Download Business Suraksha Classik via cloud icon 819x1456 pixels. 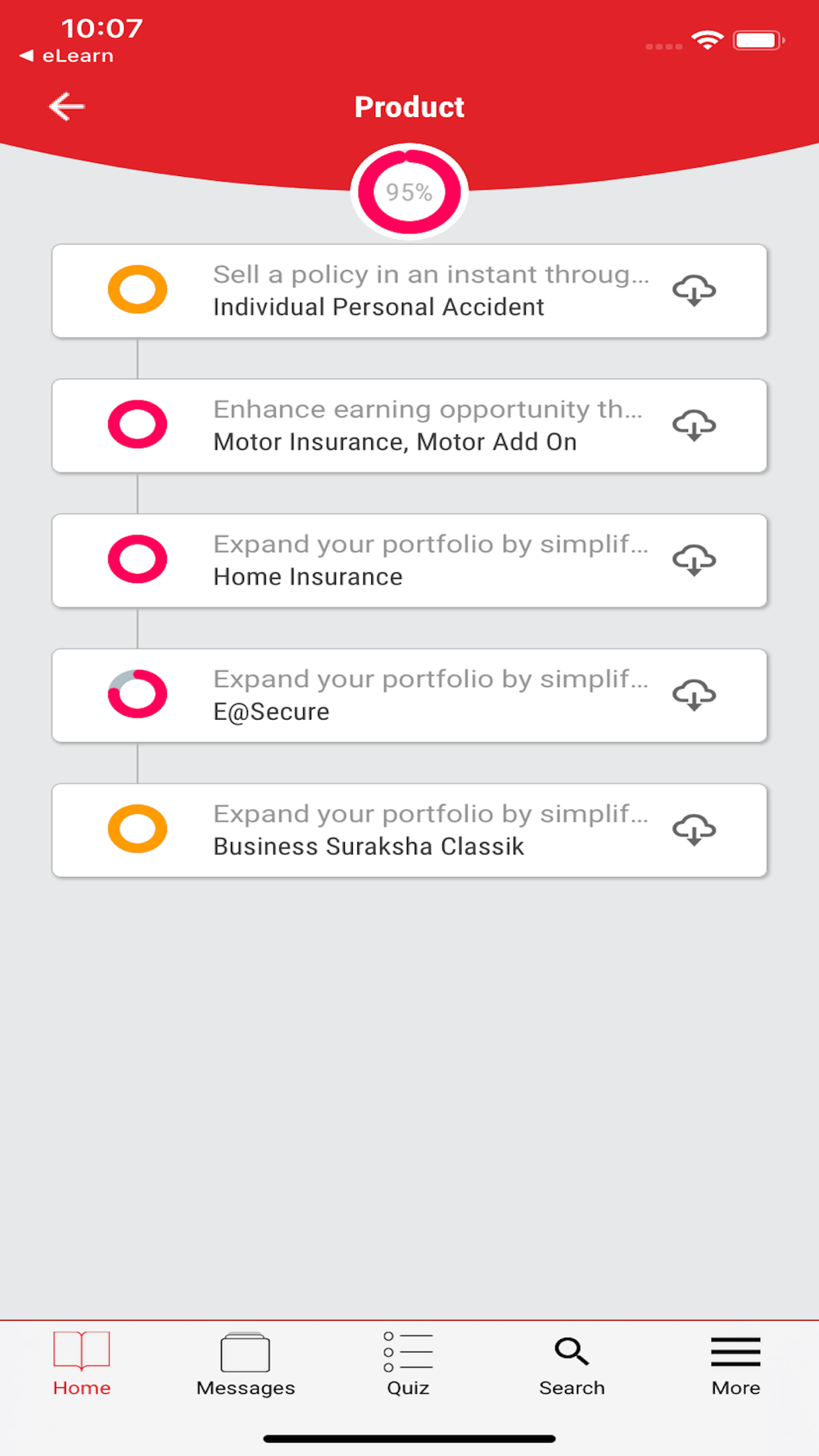pyautogui.click(x=695, y=830)
